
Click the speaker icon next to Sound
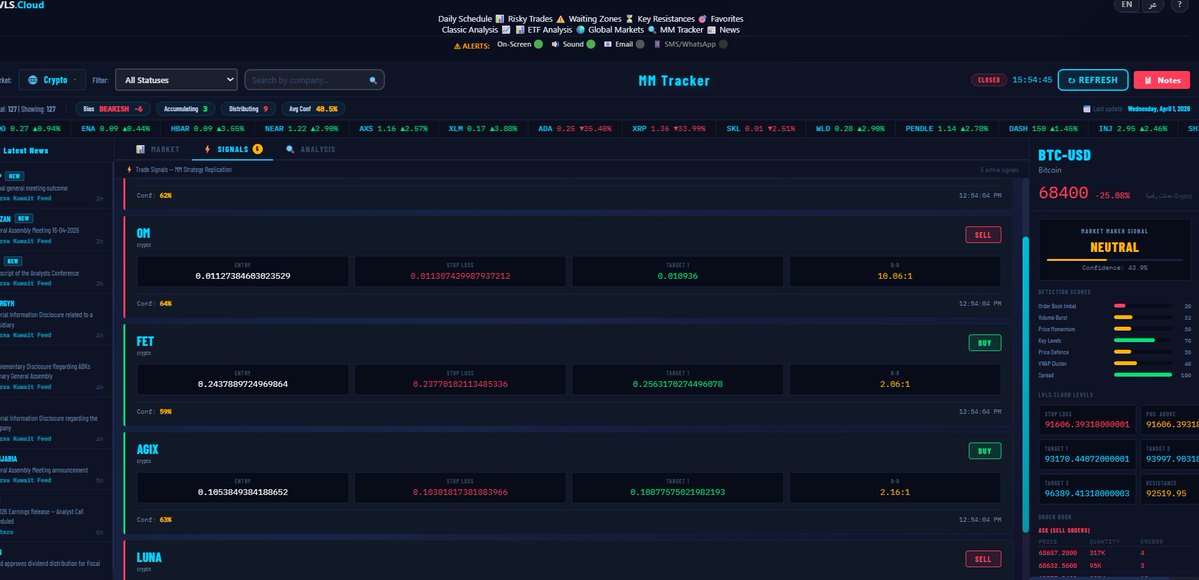555,44
